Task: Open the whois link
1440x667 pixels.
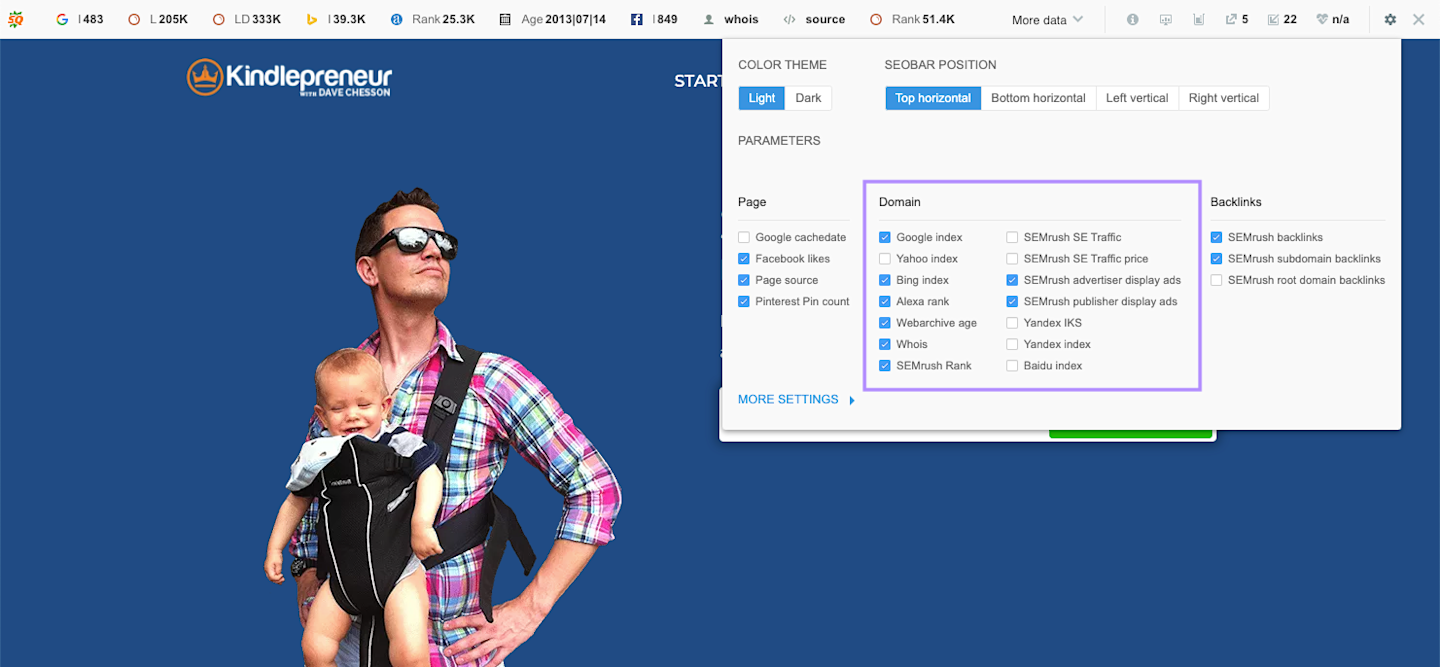Action: (740, 19)
